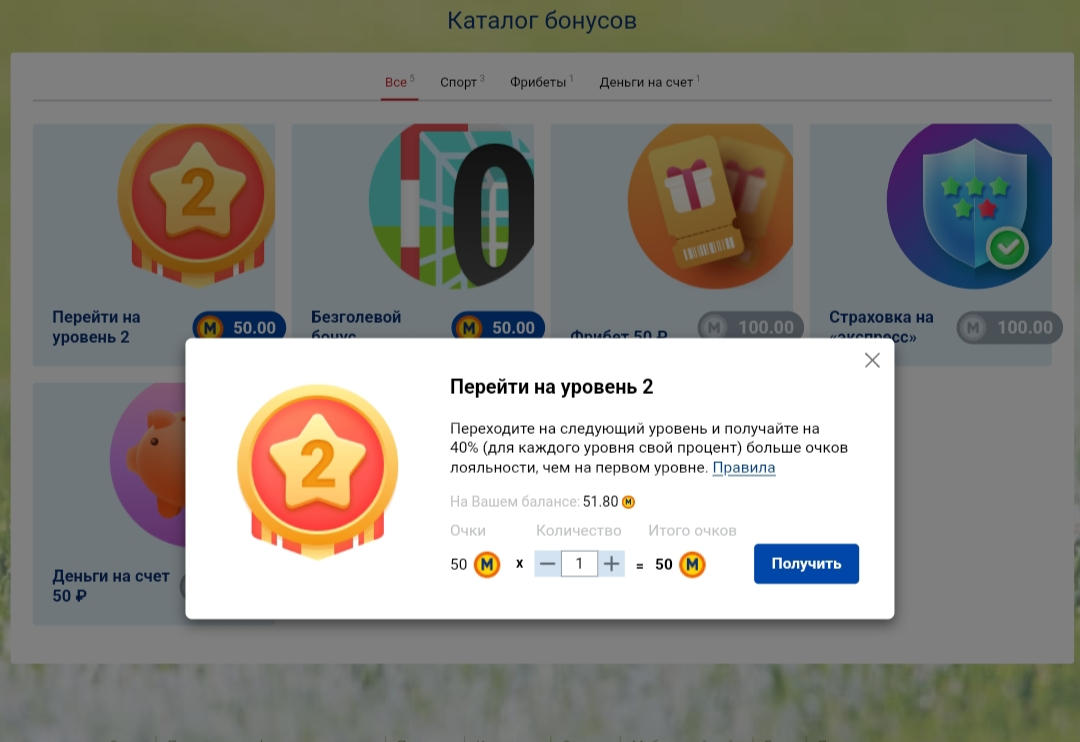Click the quantity input field
The width and height of the screenshot is (1080, 742).
579,564
